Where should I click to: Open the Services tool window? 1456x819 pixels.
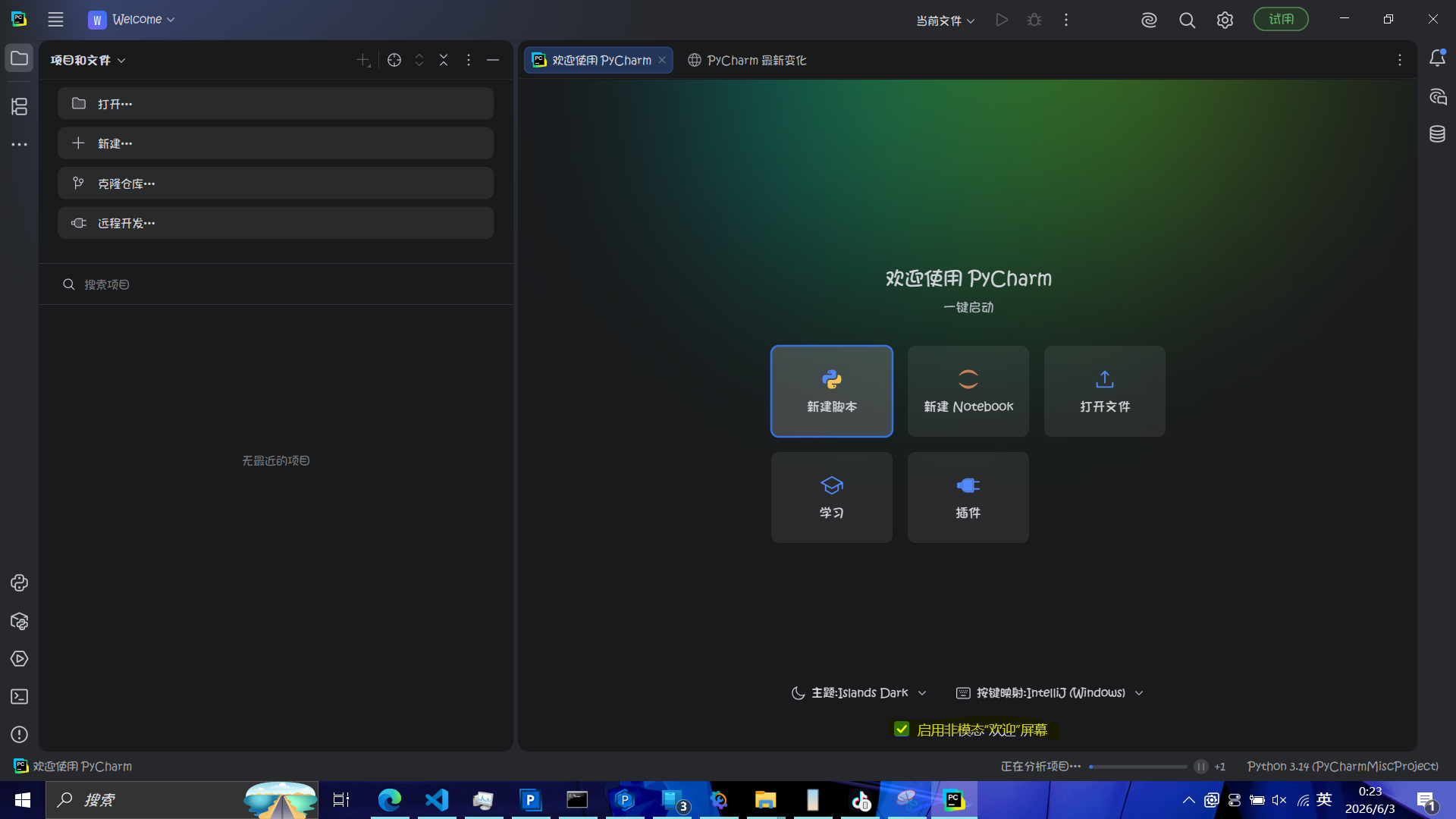tap(20, 659)
